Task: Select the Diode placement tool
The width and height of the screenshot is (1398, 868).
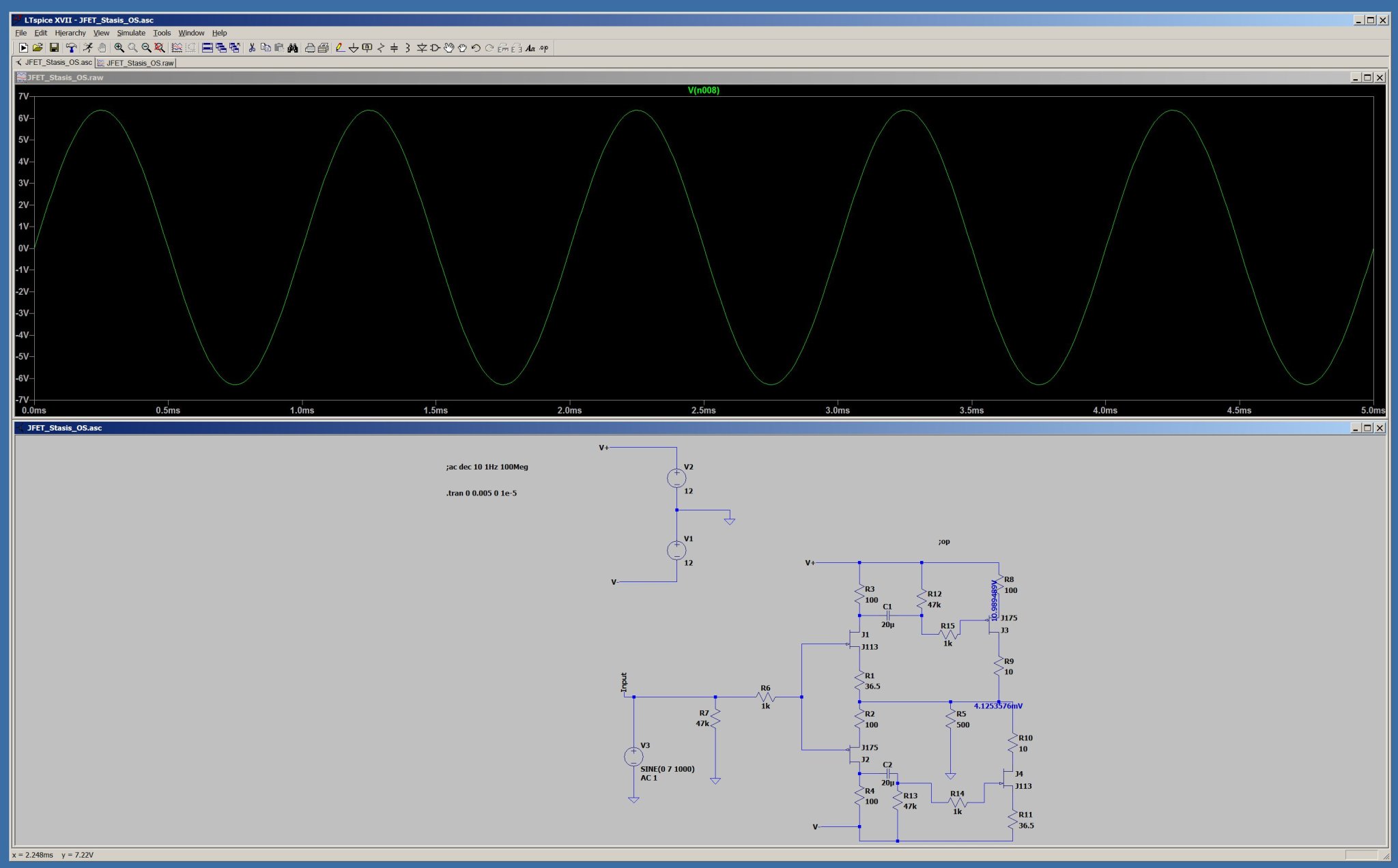Action: click(421, 48)
